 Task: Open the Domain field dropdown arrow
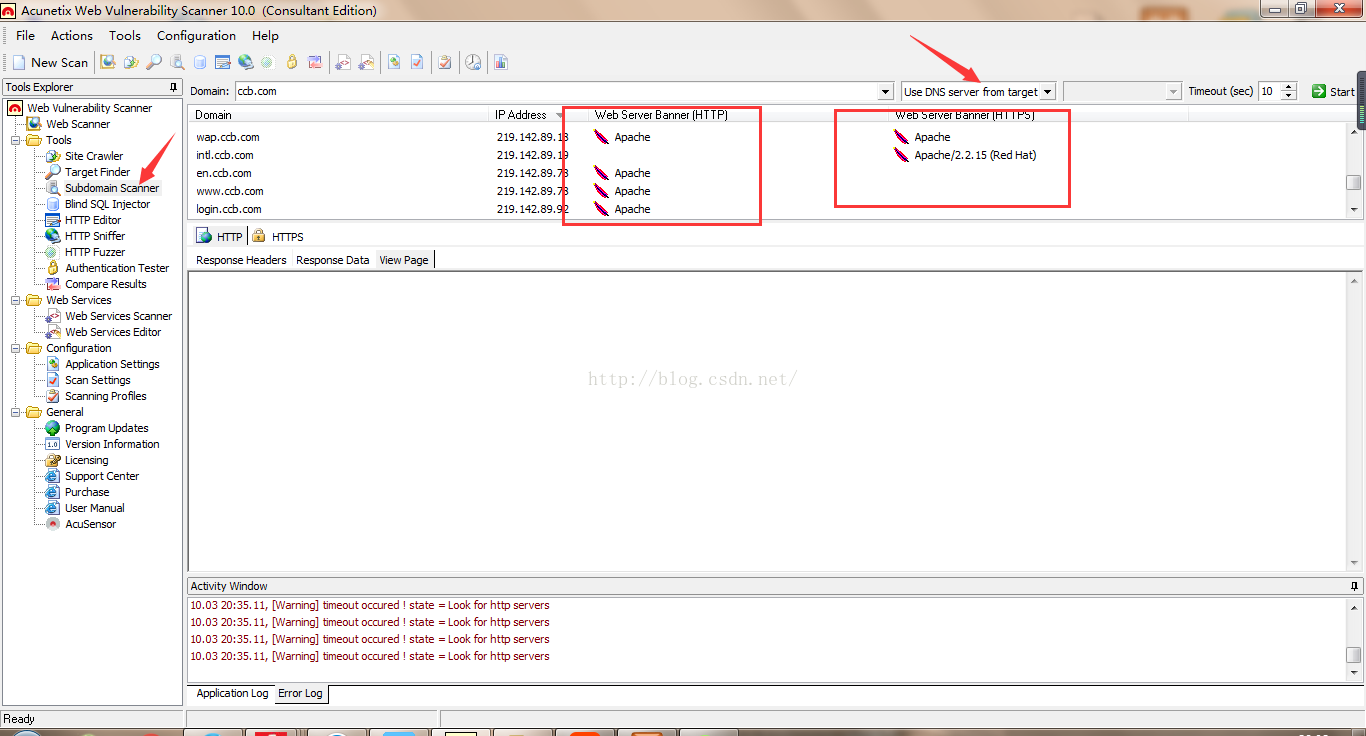tap(885, 91)
